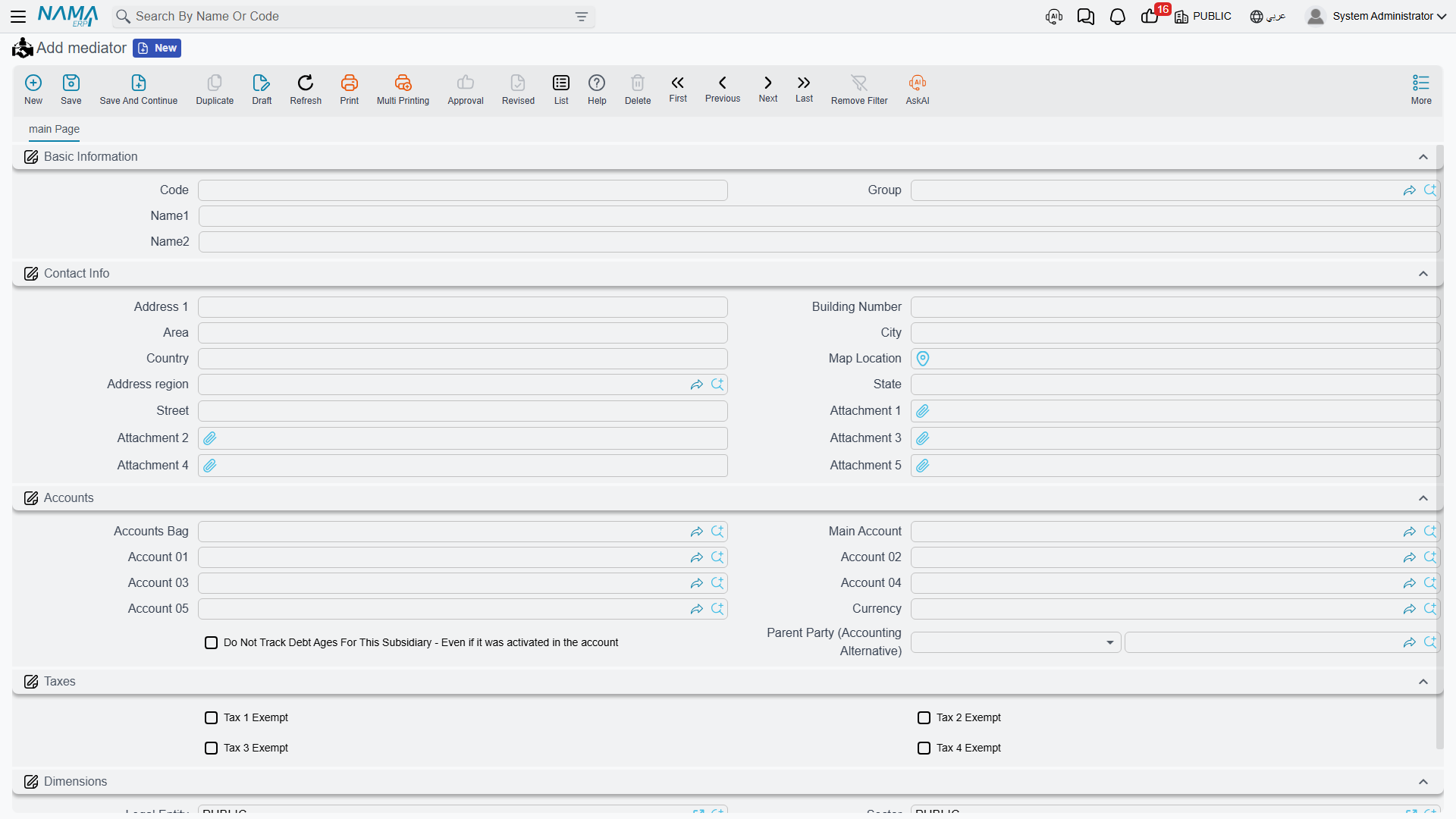1456x819 pixels.
Task: Click the NAMA ERP logo
Action: coord(68,16)
